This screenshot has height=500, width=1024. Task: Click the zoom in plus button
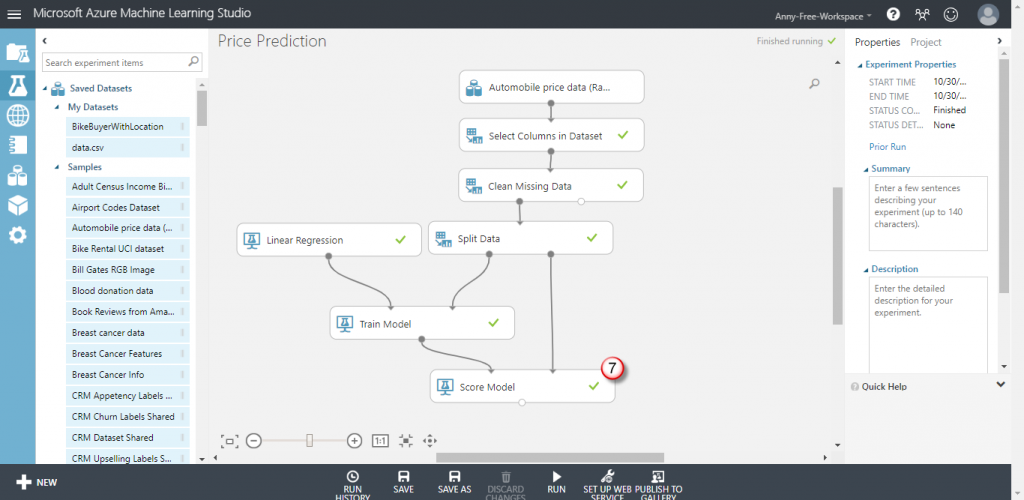coord(354,441)
